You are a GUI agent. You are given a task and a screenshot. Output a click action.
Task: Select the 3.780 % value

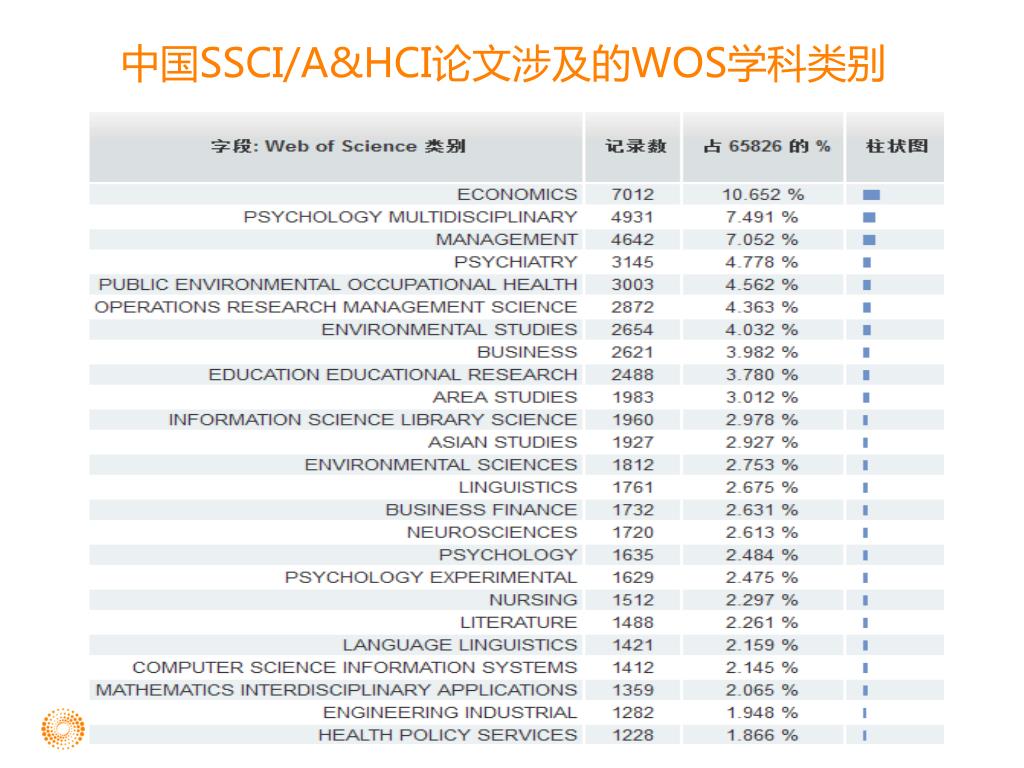tap(762, 375)
